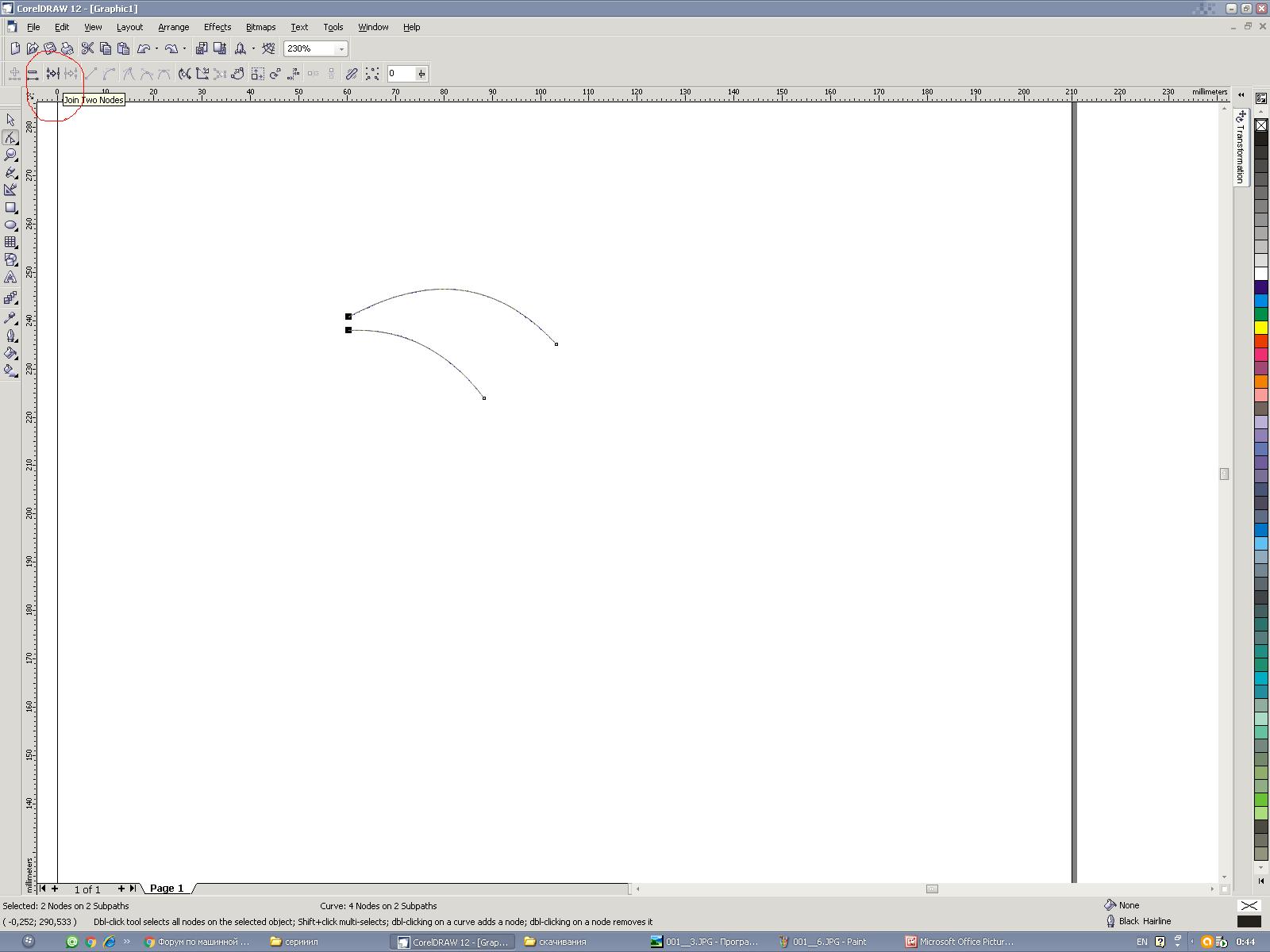Screen dimensions: 1270x952
Task: Select the Interactive Fill tool
Action: pos(11,370)
